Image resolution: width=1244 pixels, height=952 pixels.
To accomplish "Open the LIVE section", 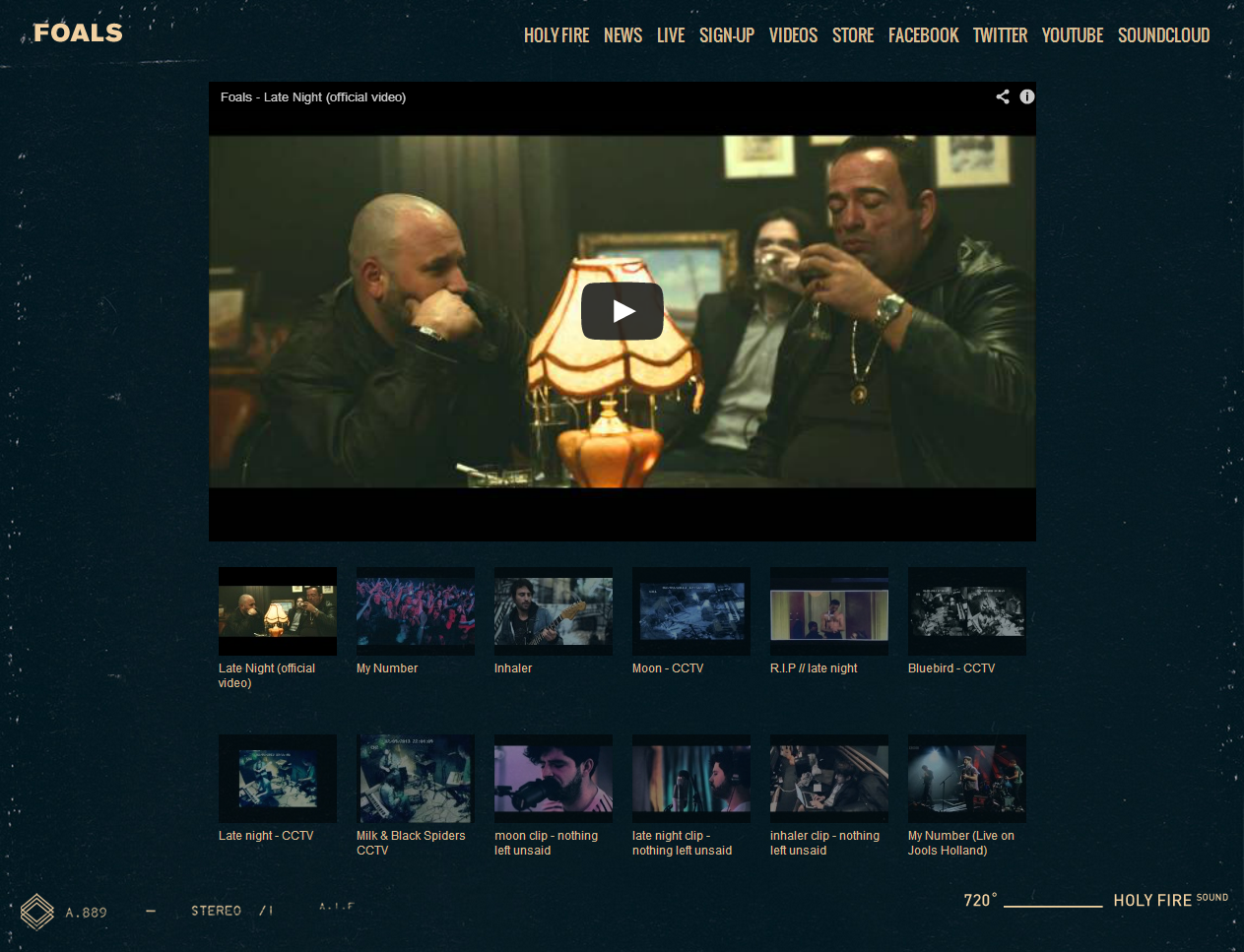I will [671, 35].
